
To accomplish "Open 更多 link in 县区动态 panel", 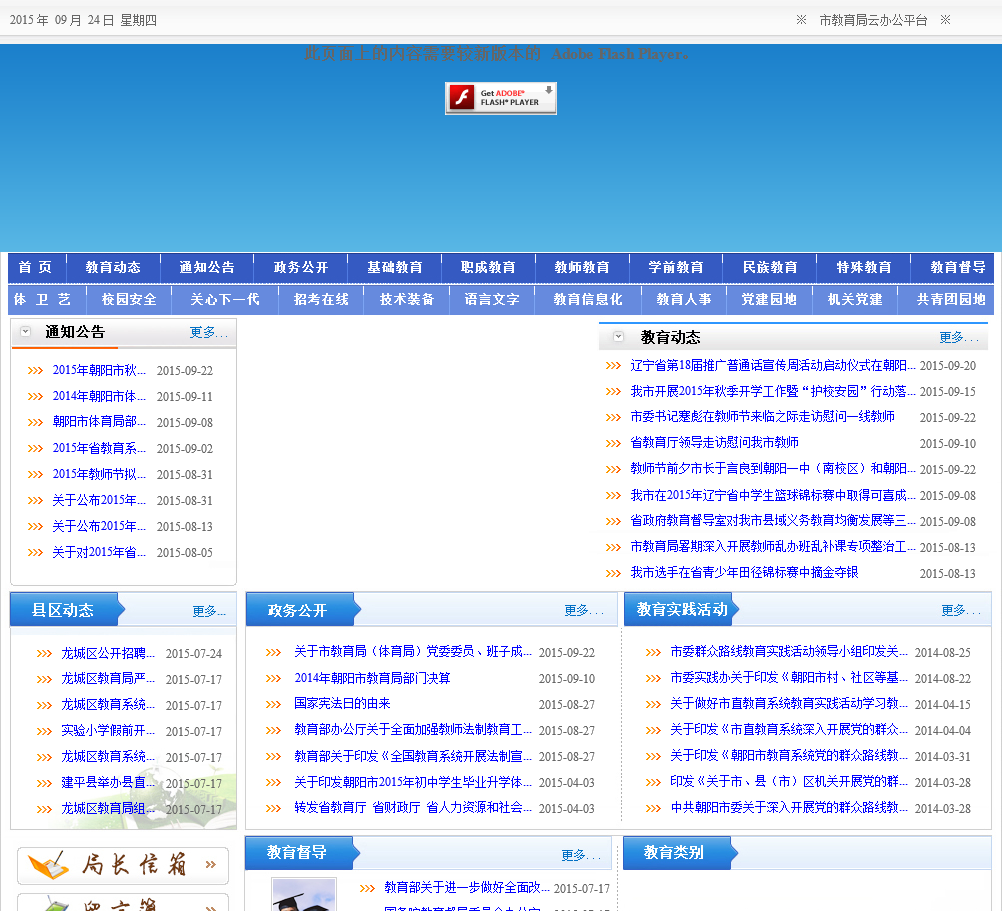I will [209, 611].
